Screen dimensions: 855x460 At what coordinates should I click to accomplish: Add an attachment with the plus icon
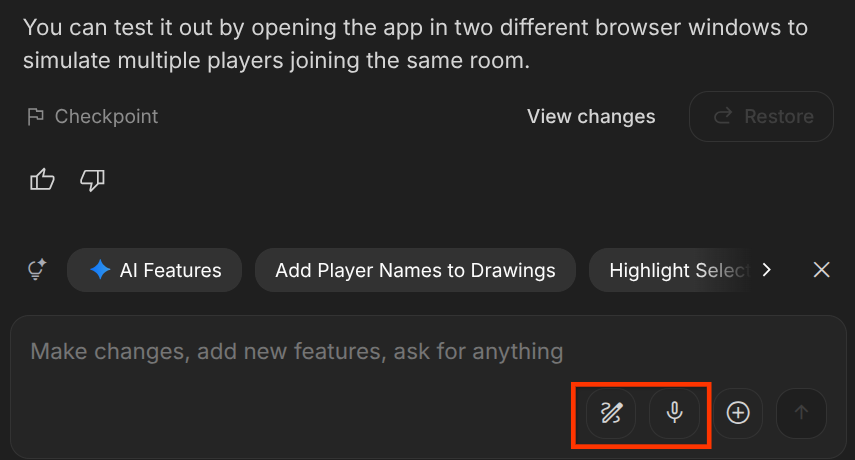(738, 413)
